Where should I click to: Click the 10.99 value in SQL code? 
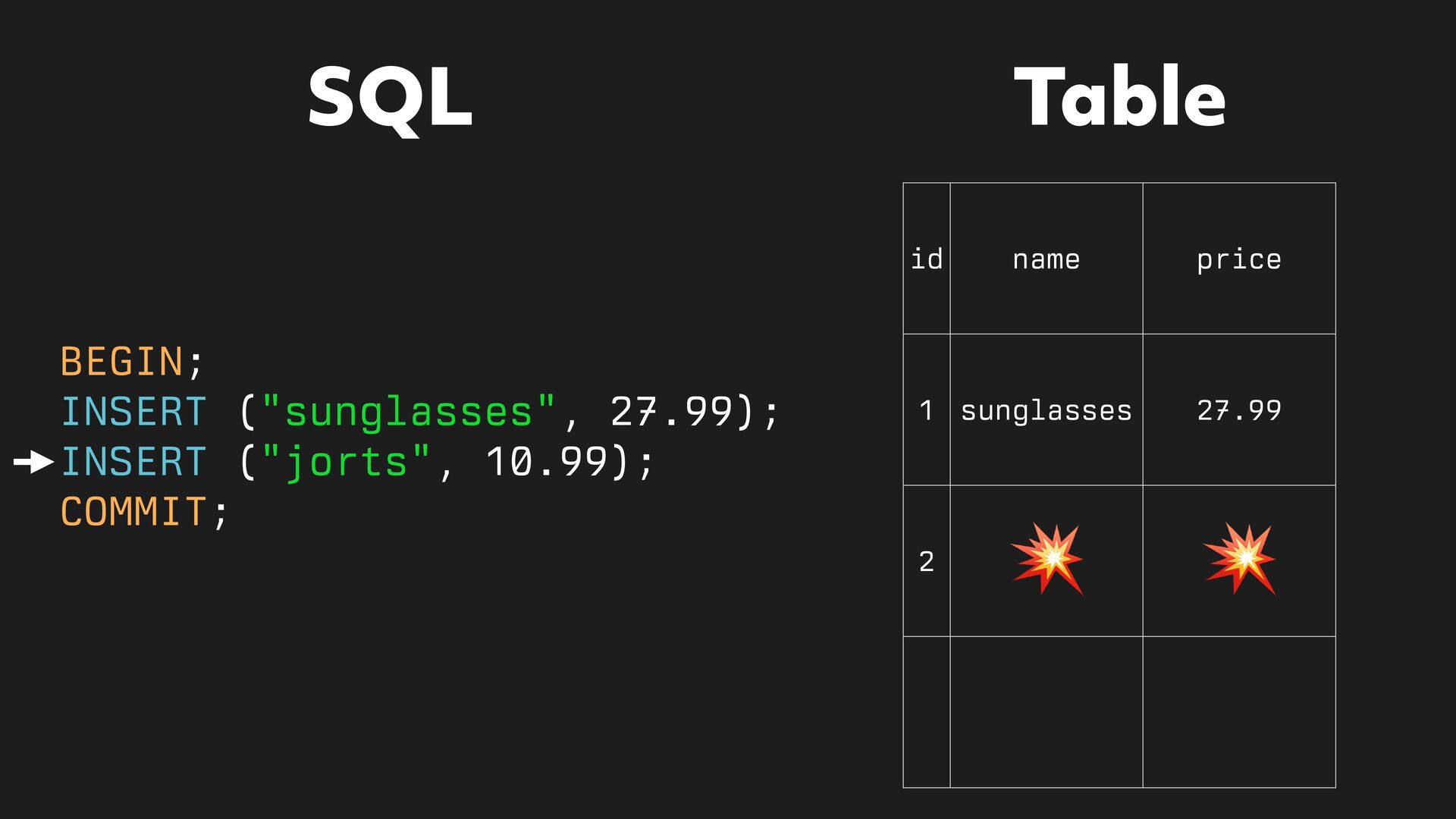[x=546, y=462]
